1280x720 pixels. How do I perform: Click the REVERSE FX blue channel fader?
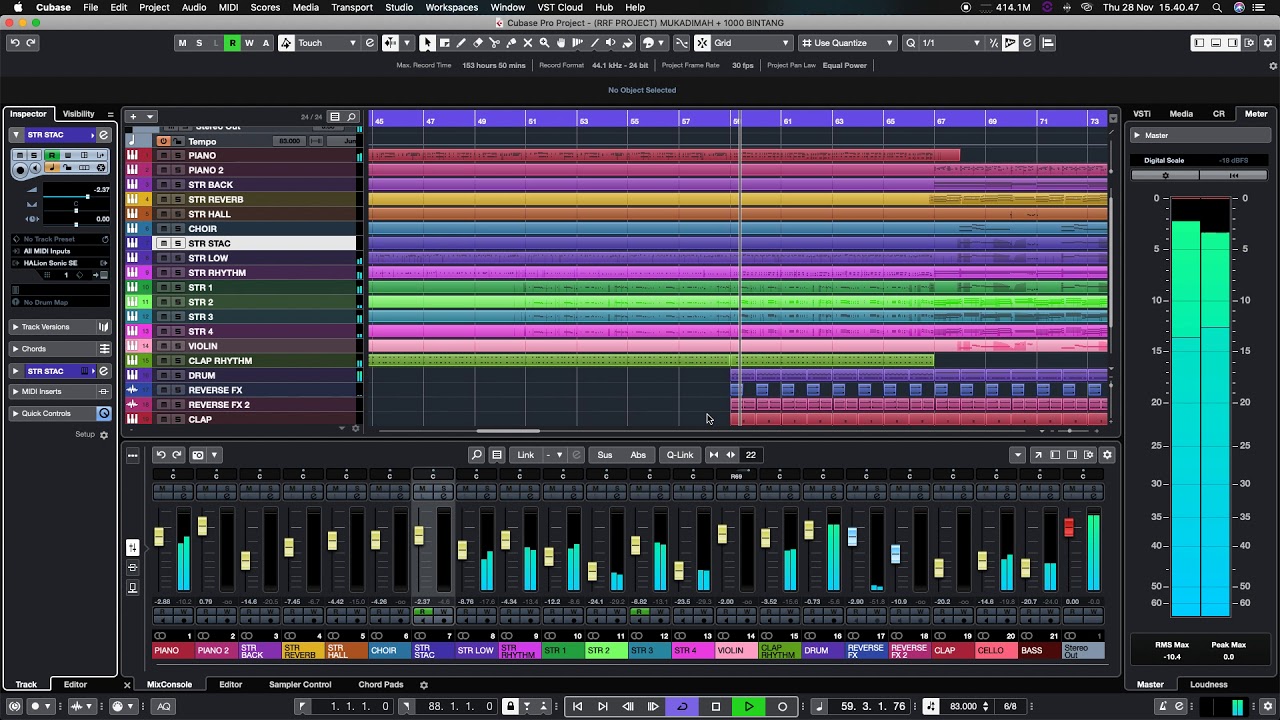852,537
